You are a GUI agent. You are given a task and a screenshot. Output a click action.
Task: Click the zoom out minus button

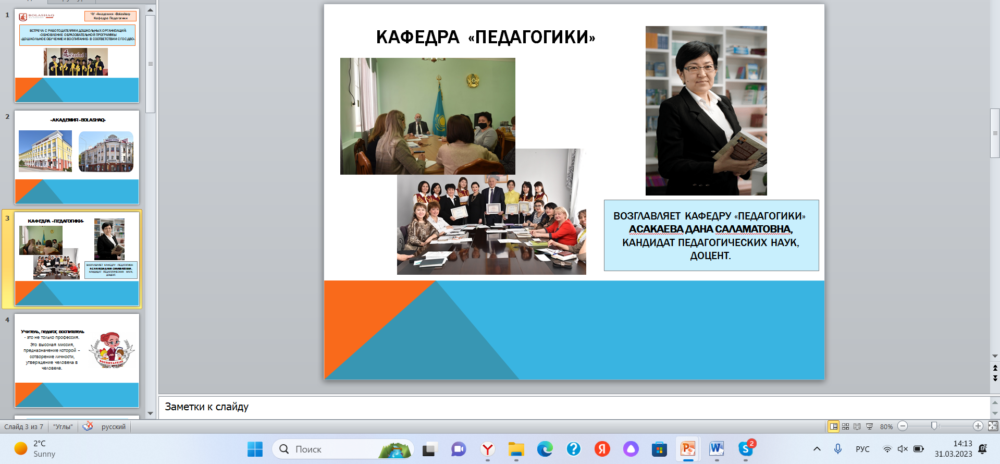(x=902, y=426)
